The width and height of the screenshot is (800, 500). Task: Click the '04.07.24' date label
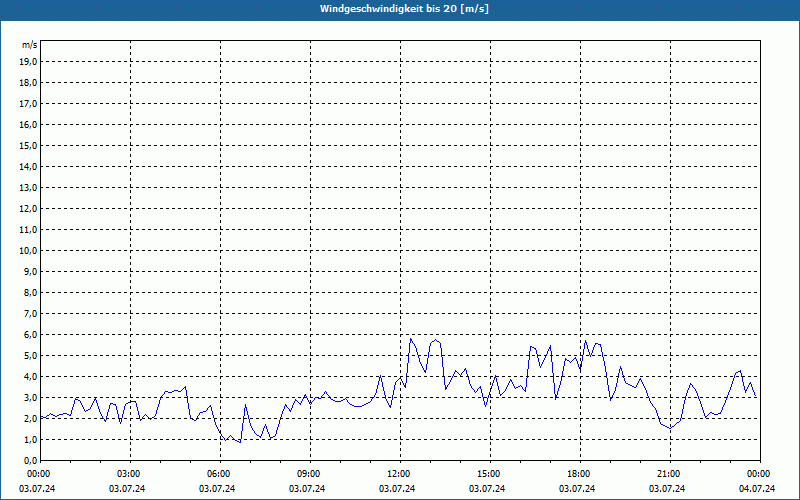click(757, 489)
